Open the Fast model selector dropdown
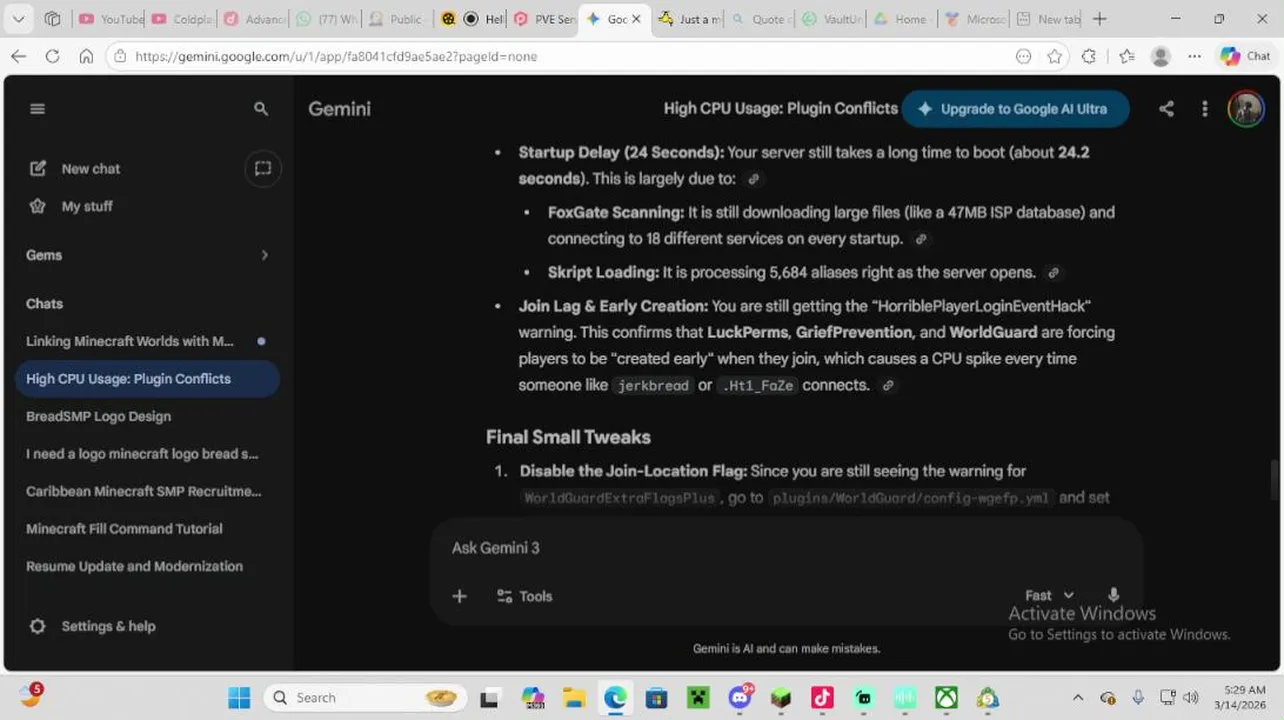This screenshot has width=1284, height=720. coord(1049,595)
